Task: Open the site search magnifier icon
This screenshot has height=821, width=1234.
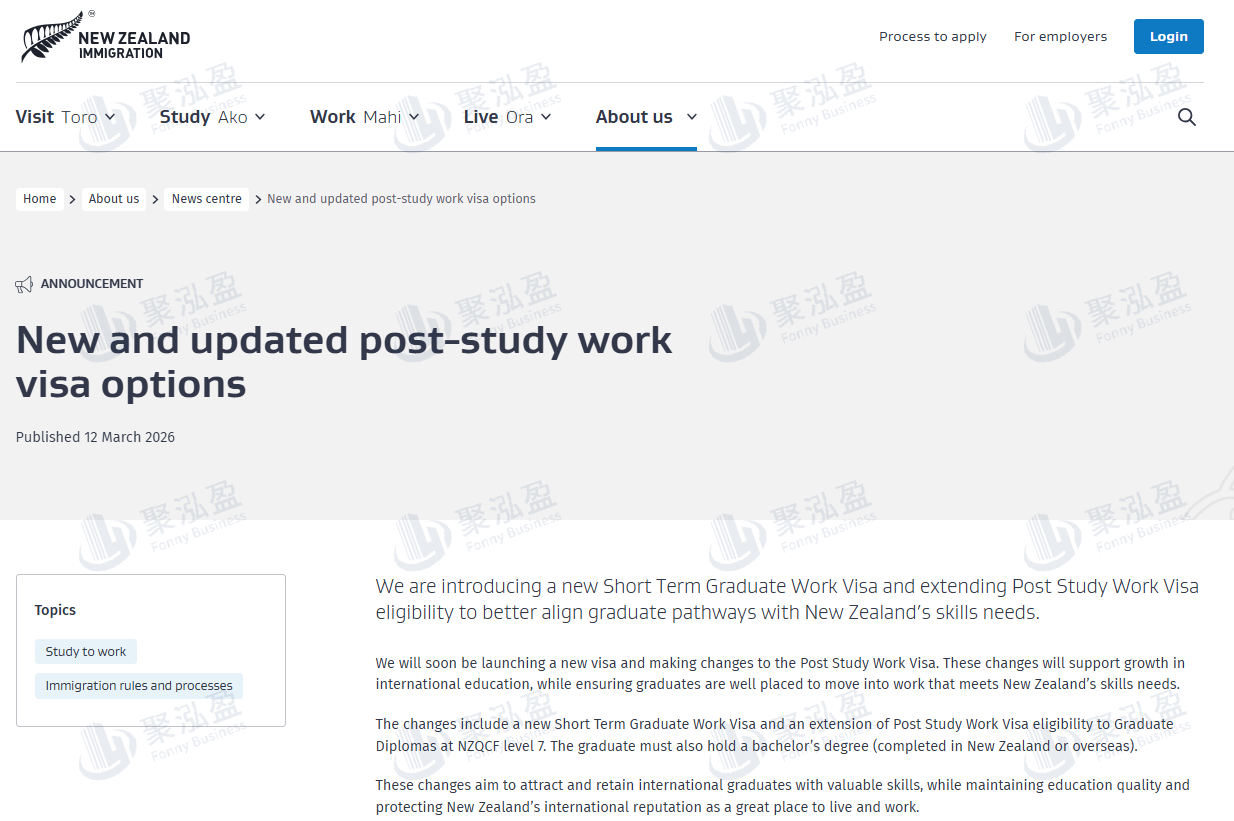Action: coord(1186,117)
